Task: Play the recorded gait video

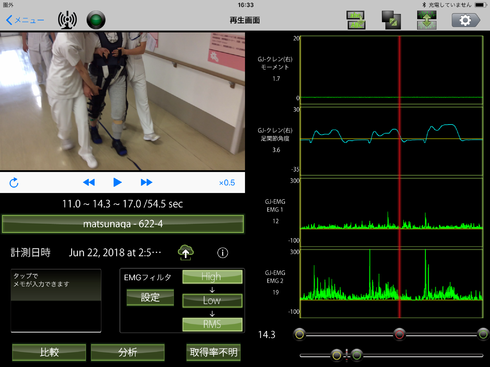Action: point(117,182)
